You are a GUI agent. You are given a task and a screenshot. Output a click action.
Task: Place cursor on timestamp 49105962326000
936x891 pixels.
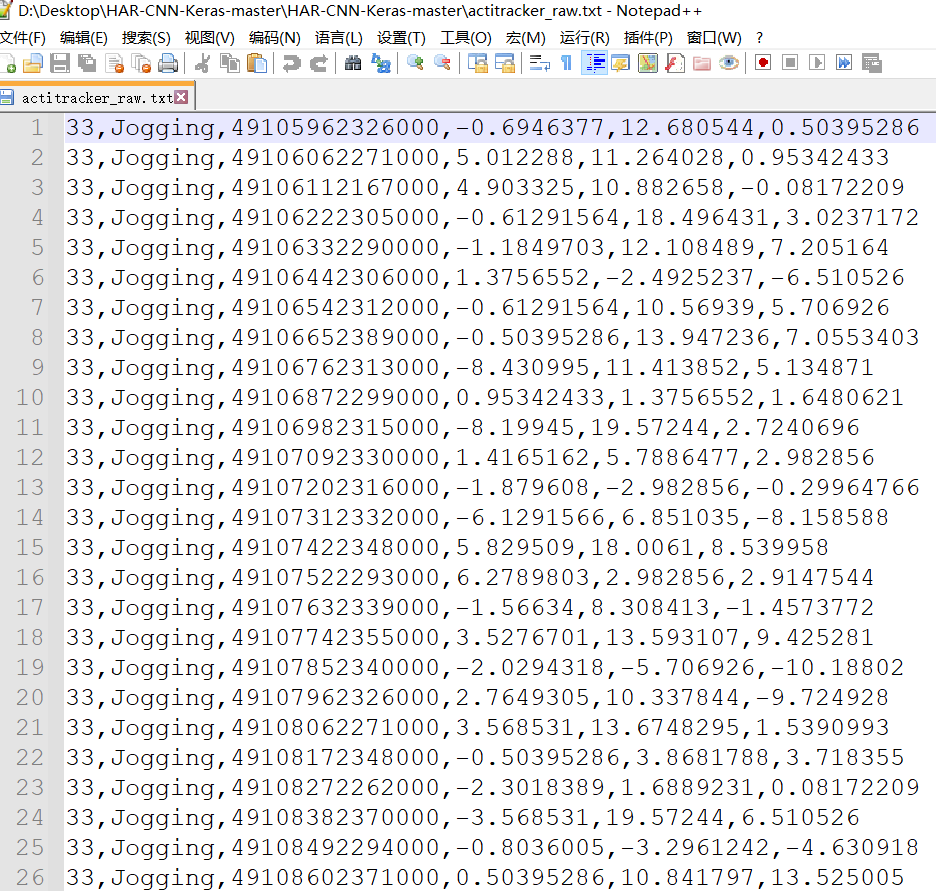[335, 127]
